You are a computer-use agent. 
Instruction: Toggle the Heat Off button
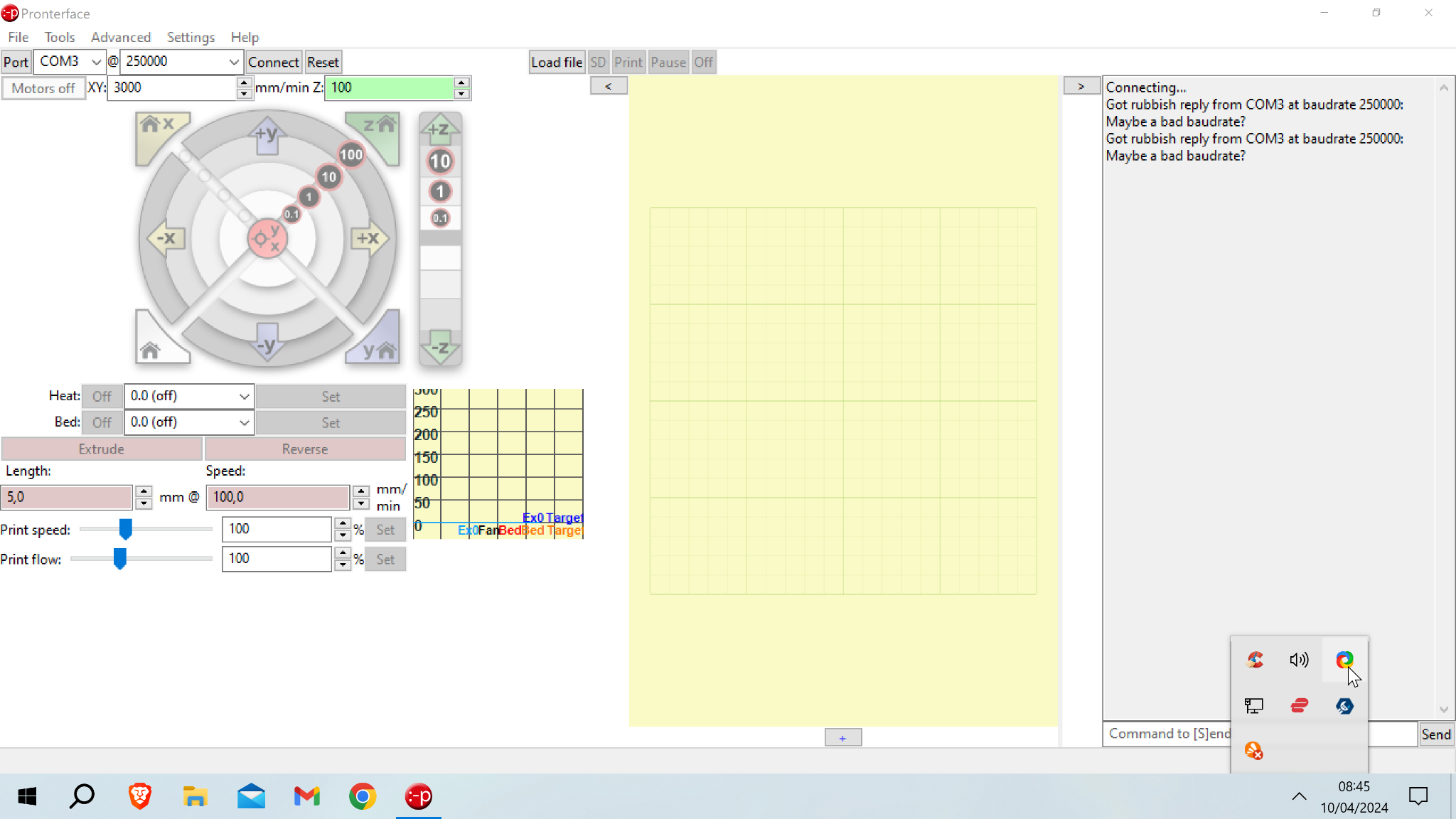[x=102, y=397]
